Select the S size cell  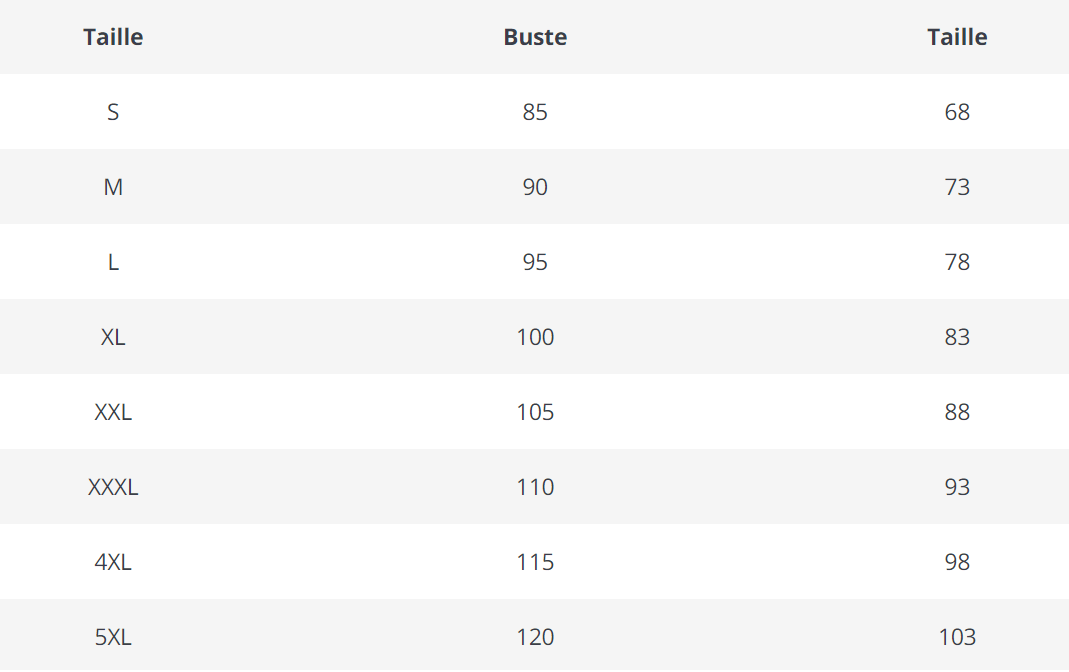pyautogui.click(x=113, y=112)
